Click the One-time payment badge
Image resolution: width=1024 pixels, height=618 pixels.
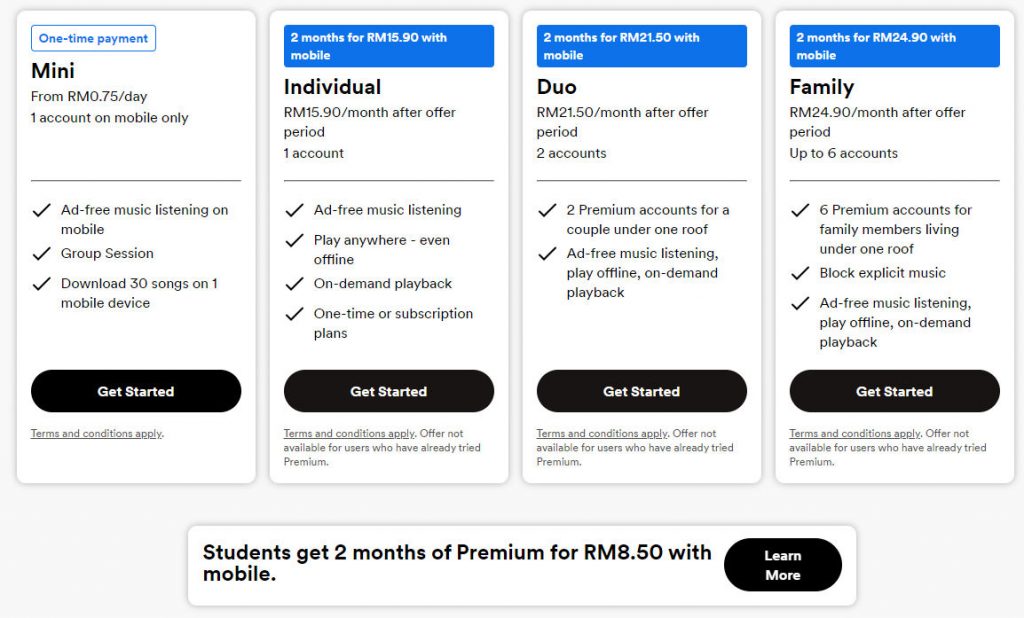[93, 38]
